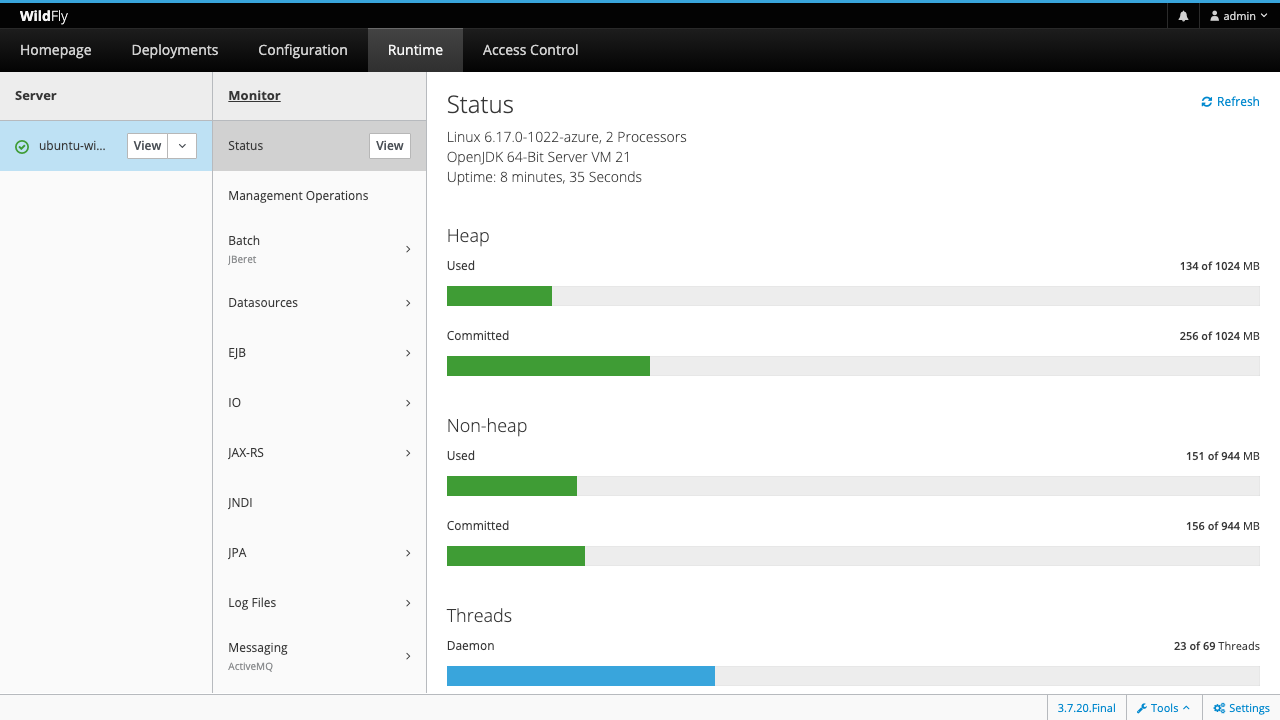Click the green server running status icon
Image resolution: width=1280 pixels, height=720 pixels.
(22, 146)
